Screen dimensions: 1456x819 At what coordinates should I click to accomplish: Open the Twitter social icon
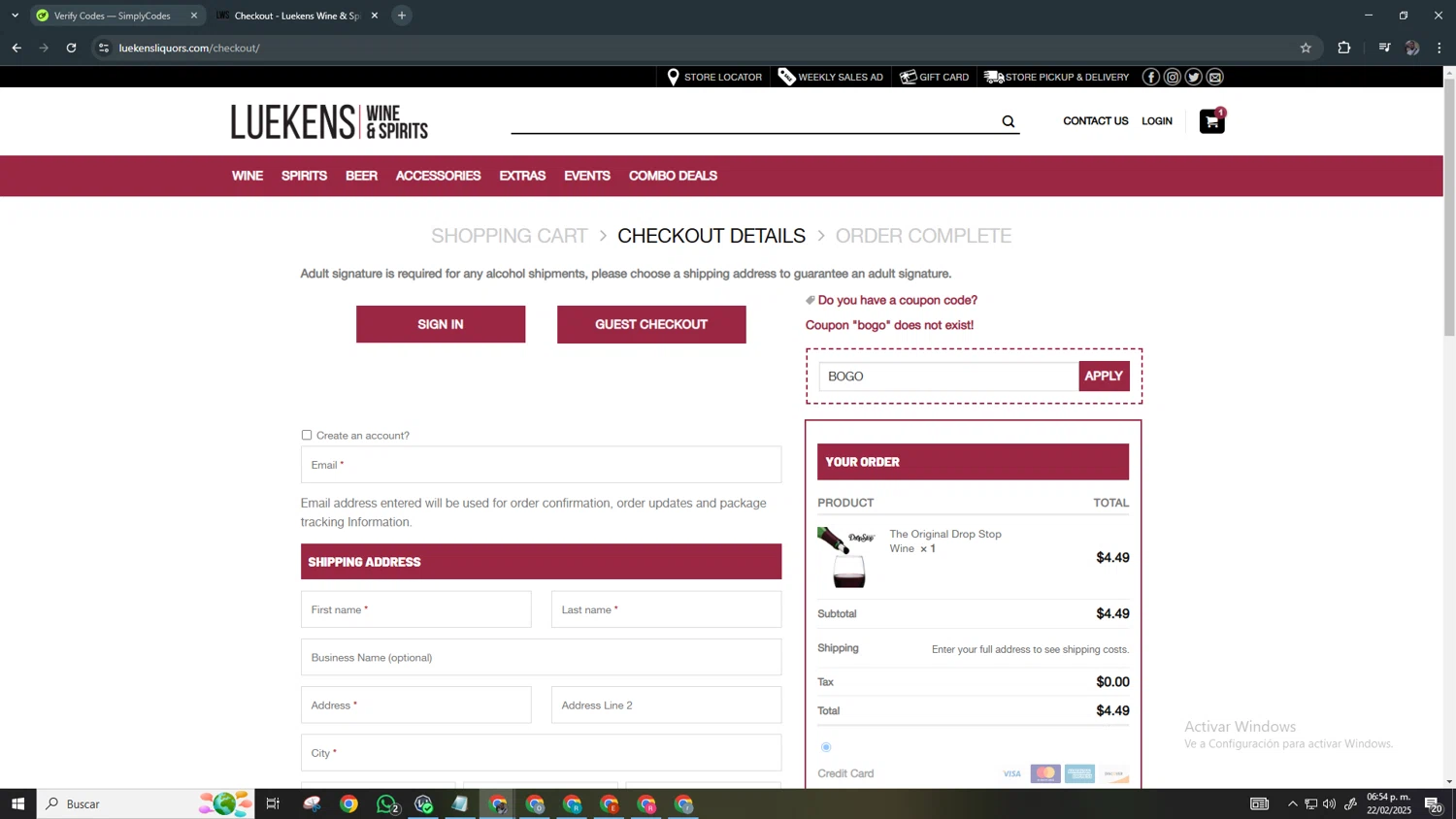1194,77
